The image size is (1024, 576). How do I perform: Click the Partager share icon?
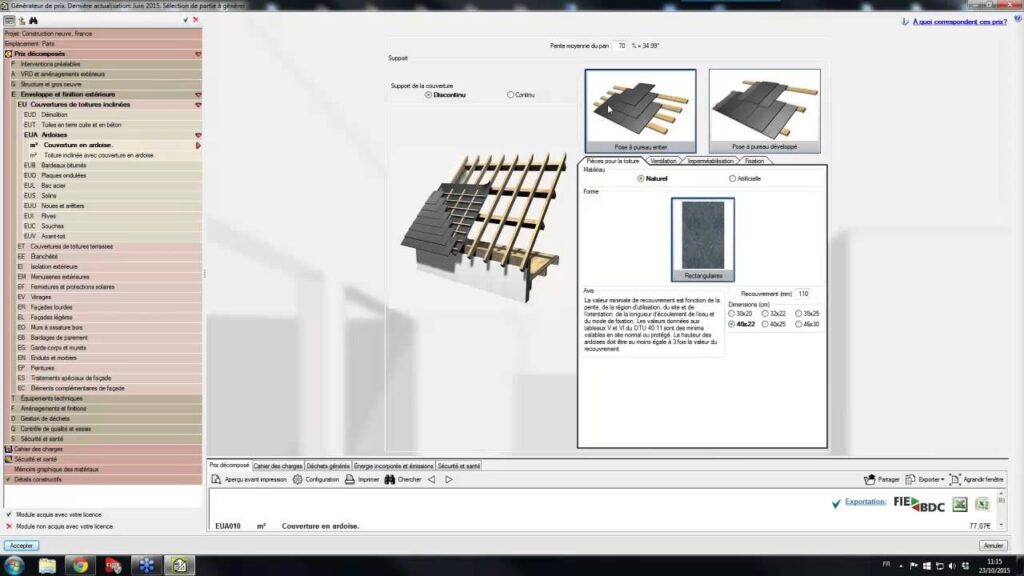pyautogui.click(x=881, y=479)
